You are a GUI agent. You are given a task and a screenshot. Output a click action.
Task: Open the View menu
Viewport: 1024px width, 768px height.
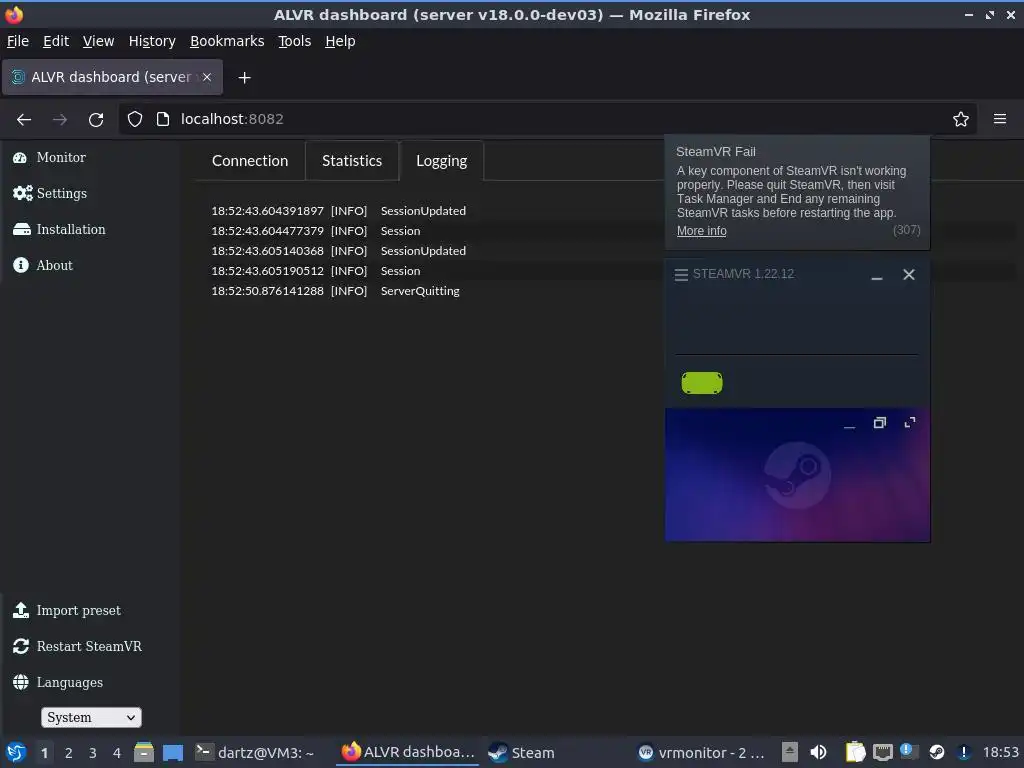[x=98, y=41]
